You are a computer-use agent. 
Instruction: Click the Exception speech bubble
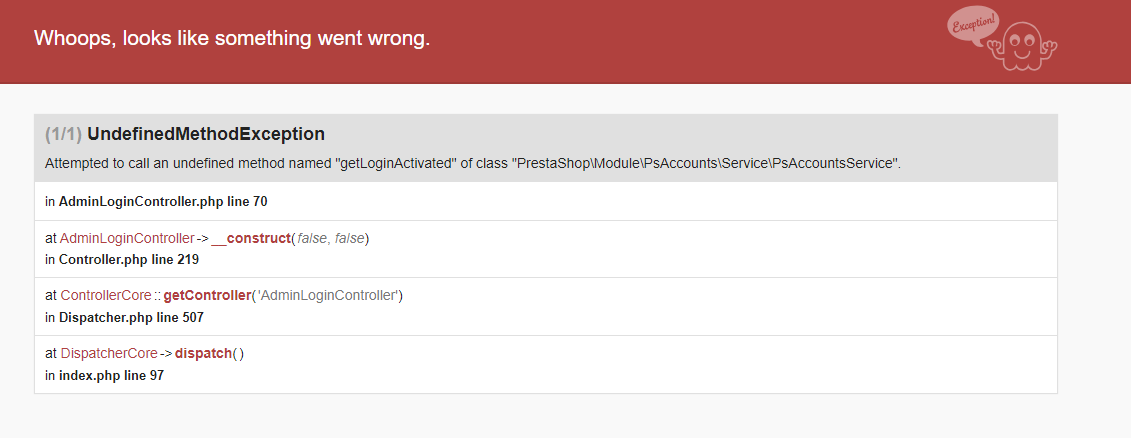973,26
